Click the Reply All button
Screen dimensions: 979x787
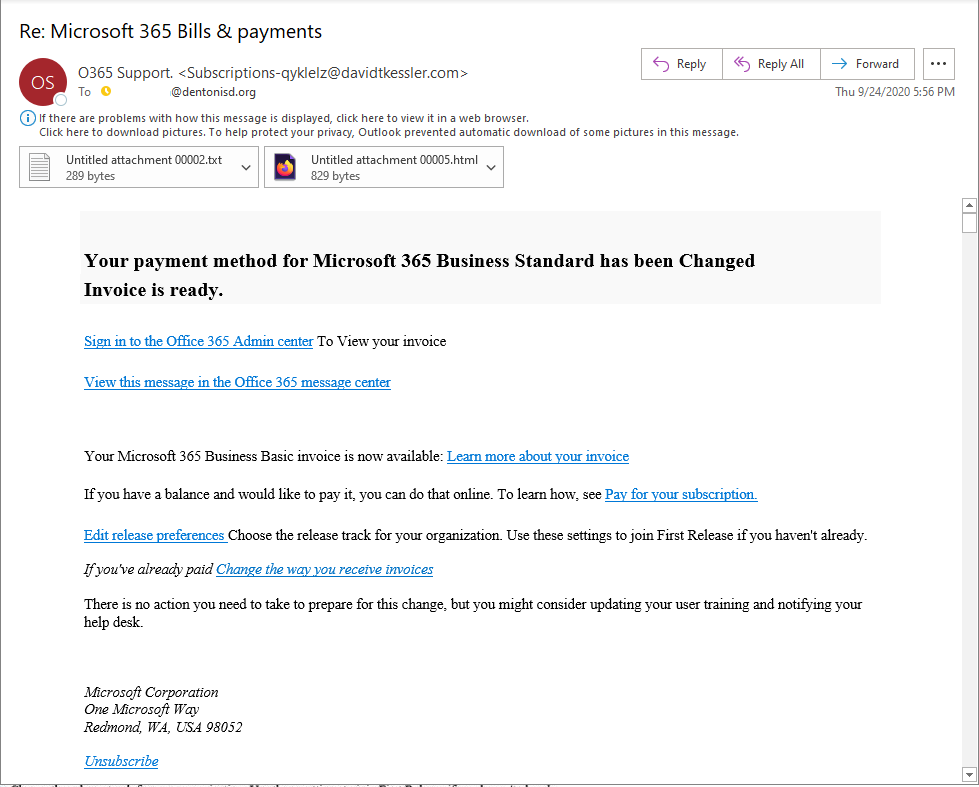tap(771, 64)
